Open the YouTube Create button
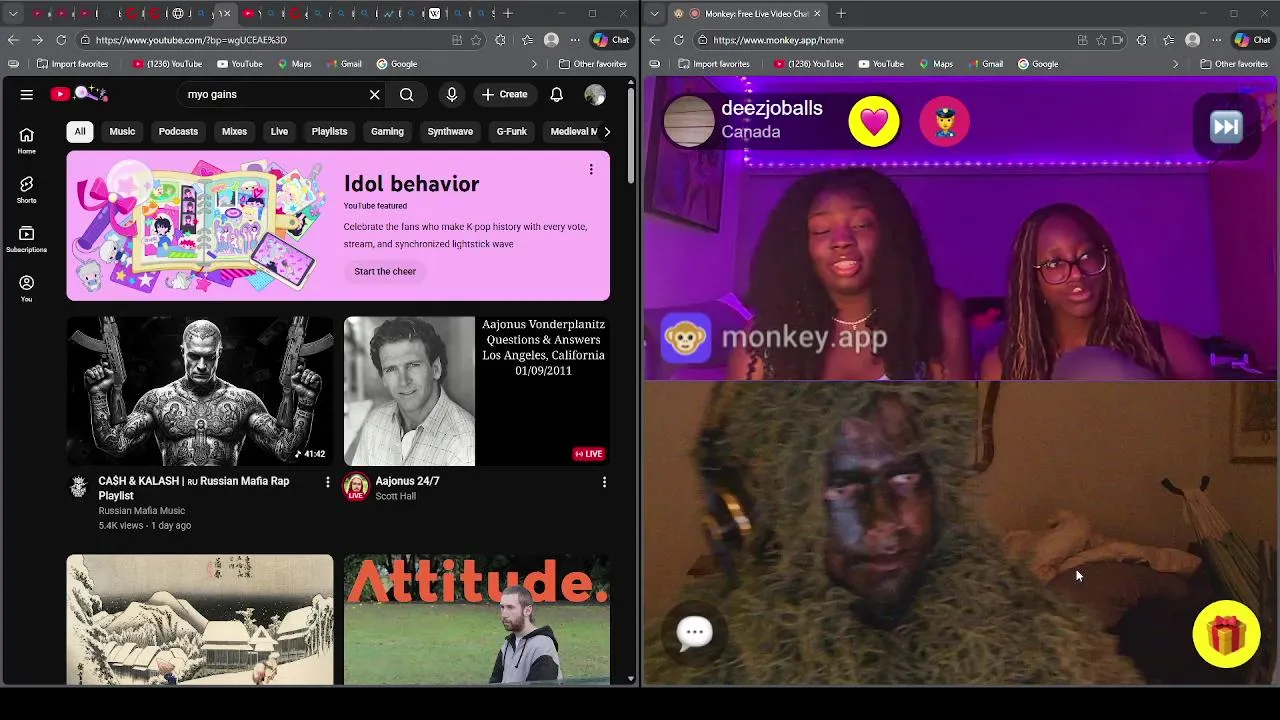Screen dimensions: 1280x720 click(504, 94)
